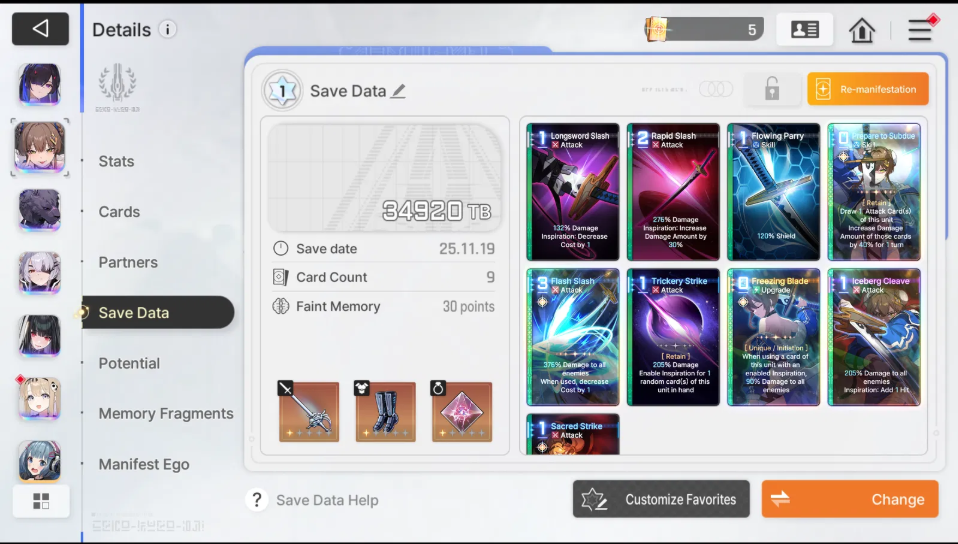This screenshot has height=544, width=958.
Task: Tap the 34920 TB data banner
Action: coord(385,178)
